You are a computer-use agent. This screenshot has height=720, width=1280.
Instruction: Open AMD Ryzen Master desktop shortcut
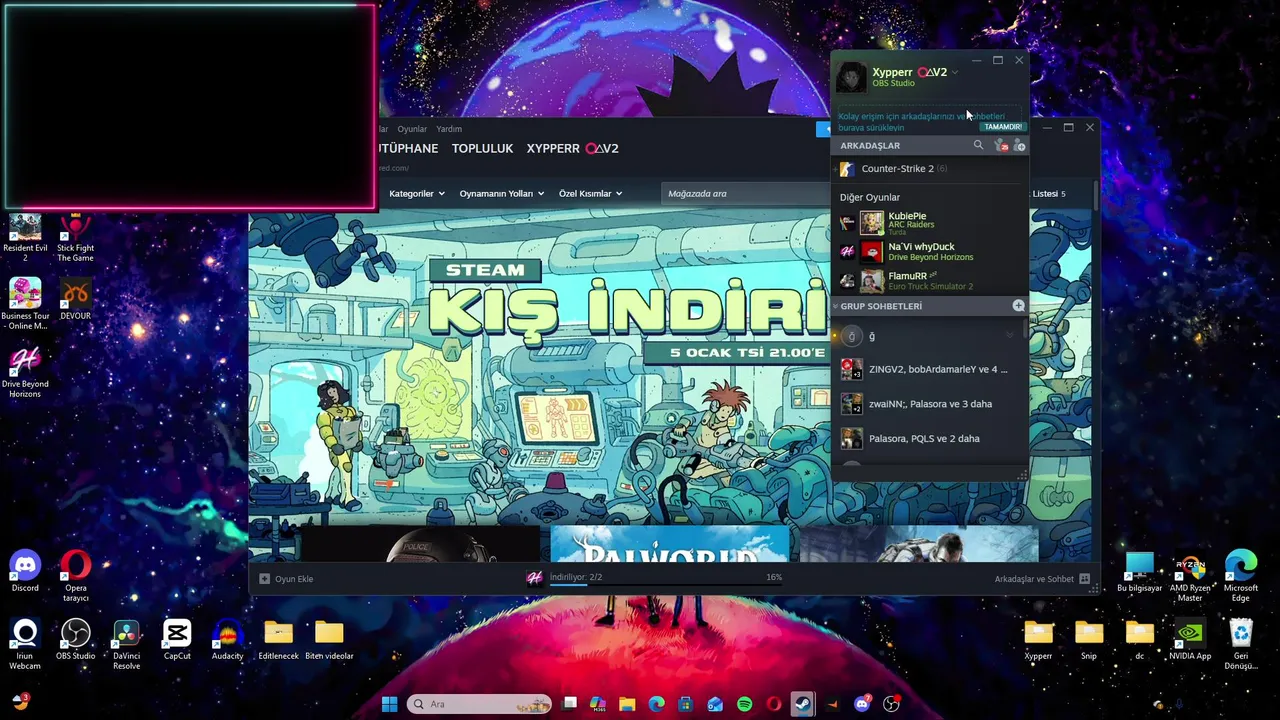(1190, 576)
